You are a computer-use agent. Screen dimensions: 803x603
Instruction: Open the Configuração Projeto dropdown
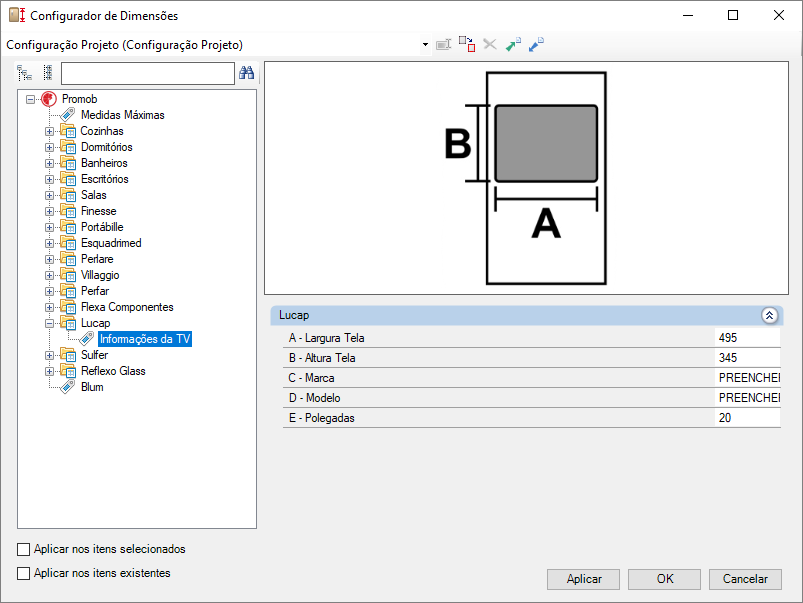point(425,45)
